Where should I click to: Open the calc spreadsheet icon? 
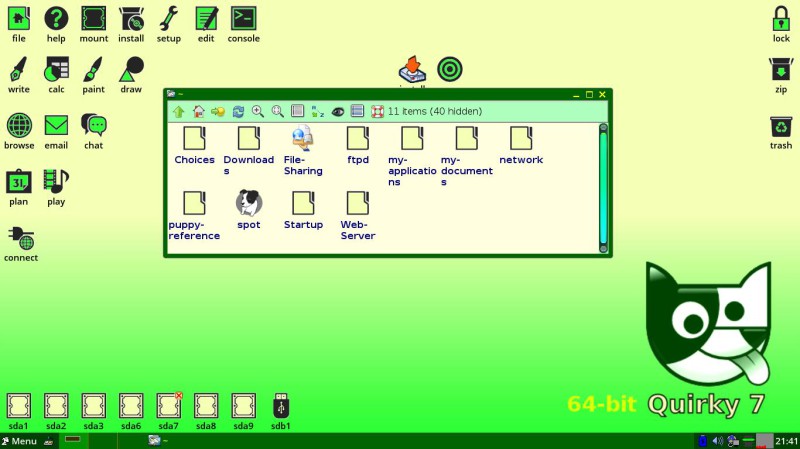pyautogui.click(x=56, y=69)
